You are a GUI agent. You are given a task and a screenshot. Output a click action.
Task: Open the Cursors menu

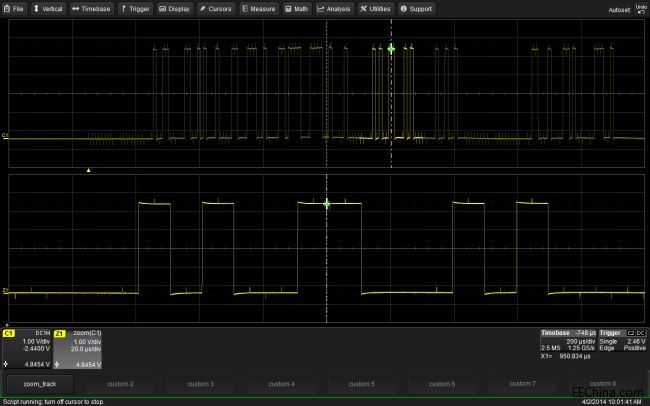216,9
